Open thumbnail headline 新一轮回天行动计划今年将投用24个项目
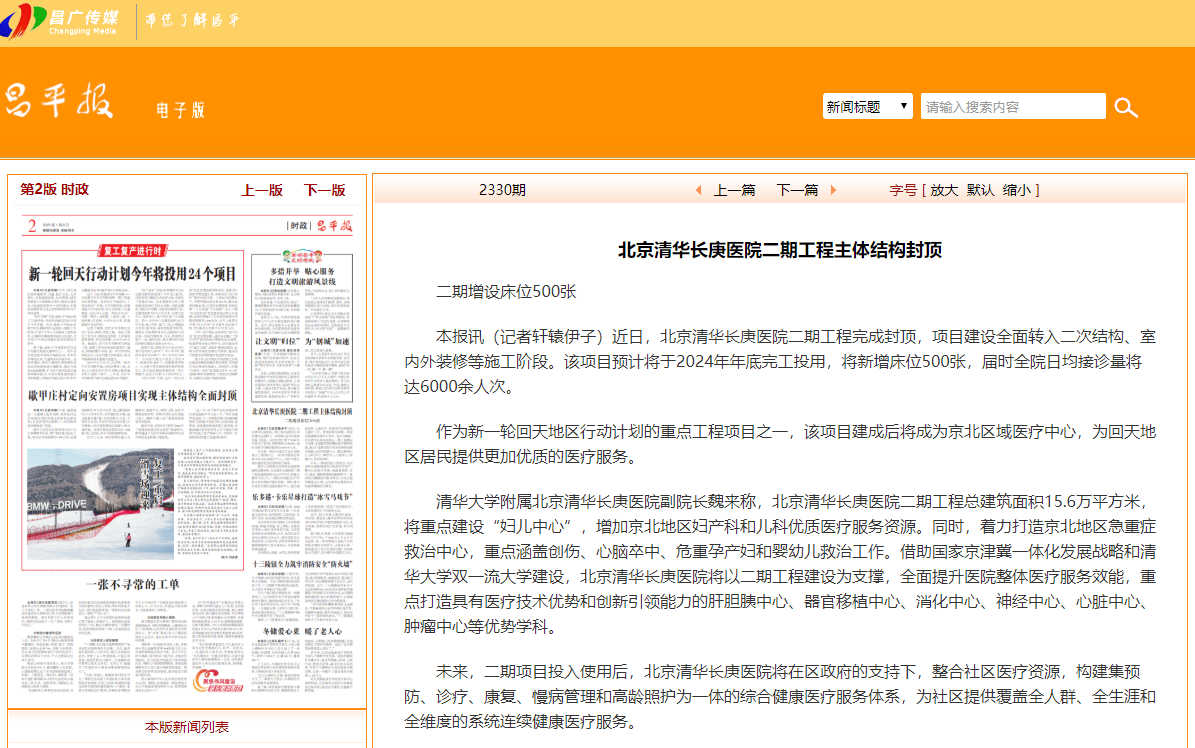The height and width of the screenshot is (748, 1195). [x=133, y=274]
